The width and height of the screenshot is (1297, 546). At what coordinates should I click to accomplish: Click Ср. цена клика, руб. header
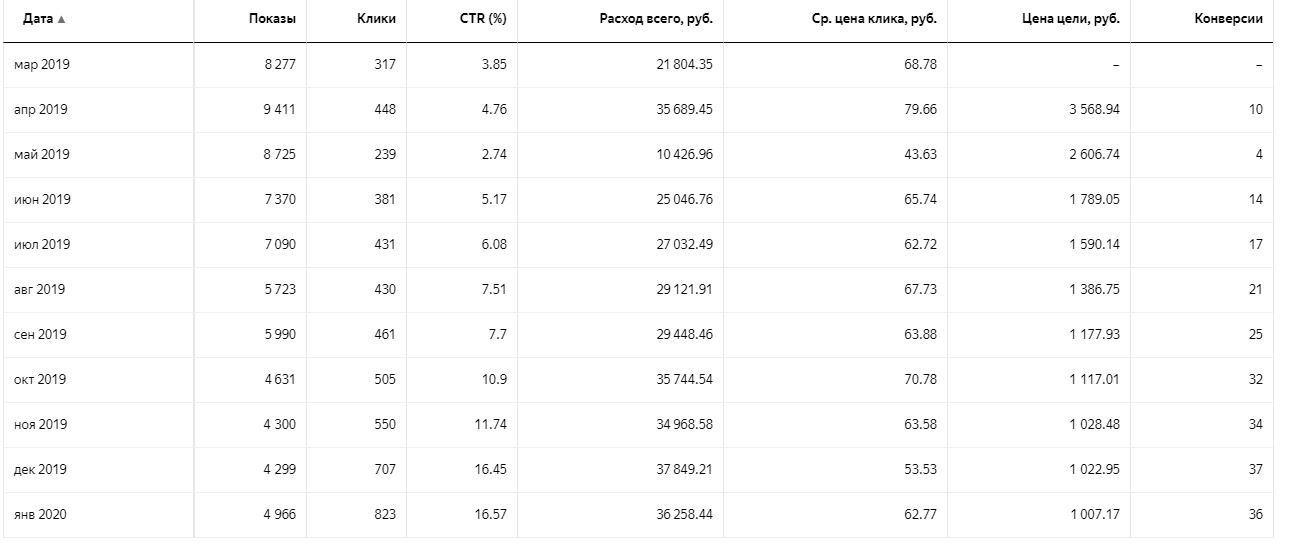pyautogui.click(x=874, y=19)
